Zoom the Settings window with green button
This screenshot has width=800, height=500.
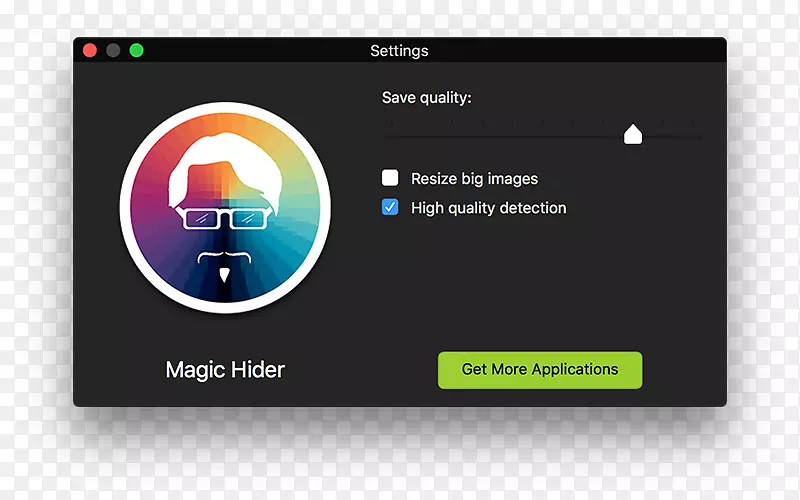pos(136,51)
